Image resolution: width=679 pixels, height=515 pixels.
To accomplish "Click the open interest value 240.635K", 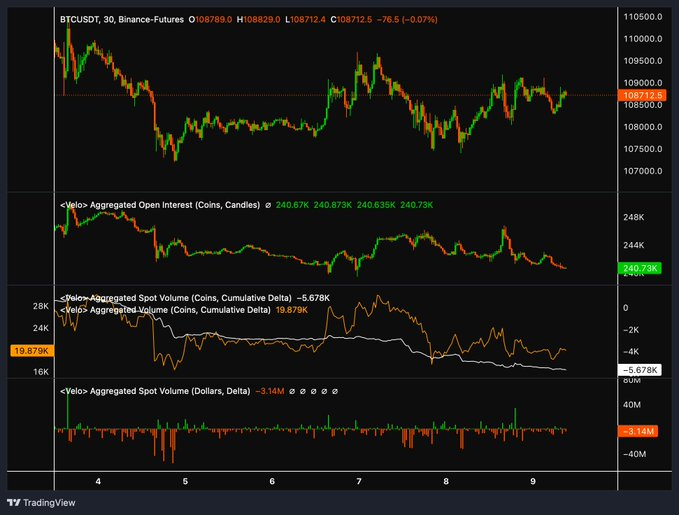I will (x=376, y=205).
